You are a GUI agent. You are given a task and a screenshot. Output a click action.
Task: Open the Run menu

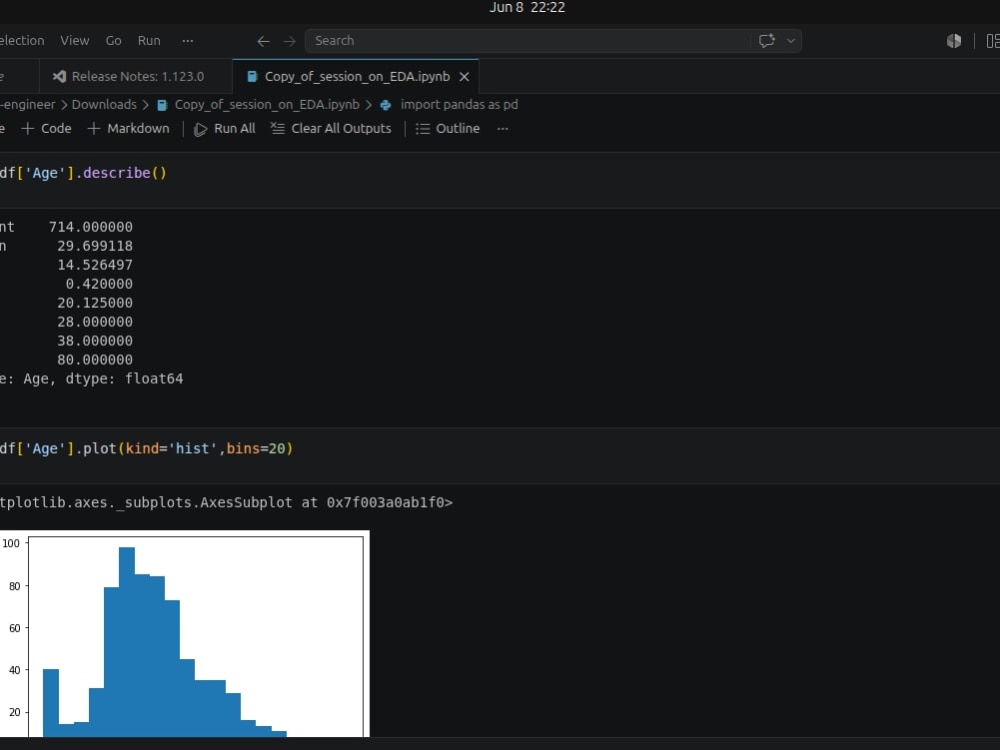(x=149, y=40)
